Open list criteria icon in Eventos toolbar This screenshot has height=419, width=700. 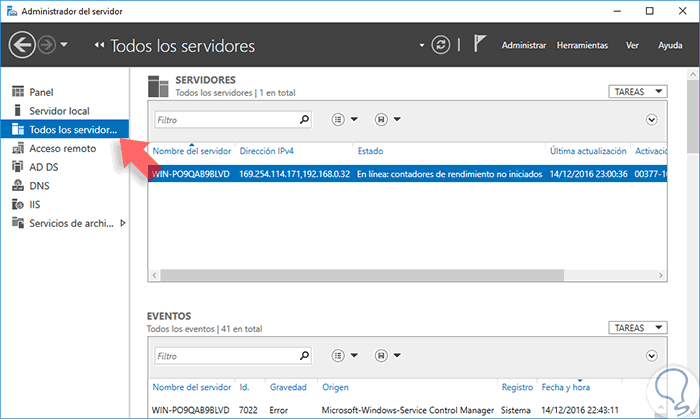[338, 356]
